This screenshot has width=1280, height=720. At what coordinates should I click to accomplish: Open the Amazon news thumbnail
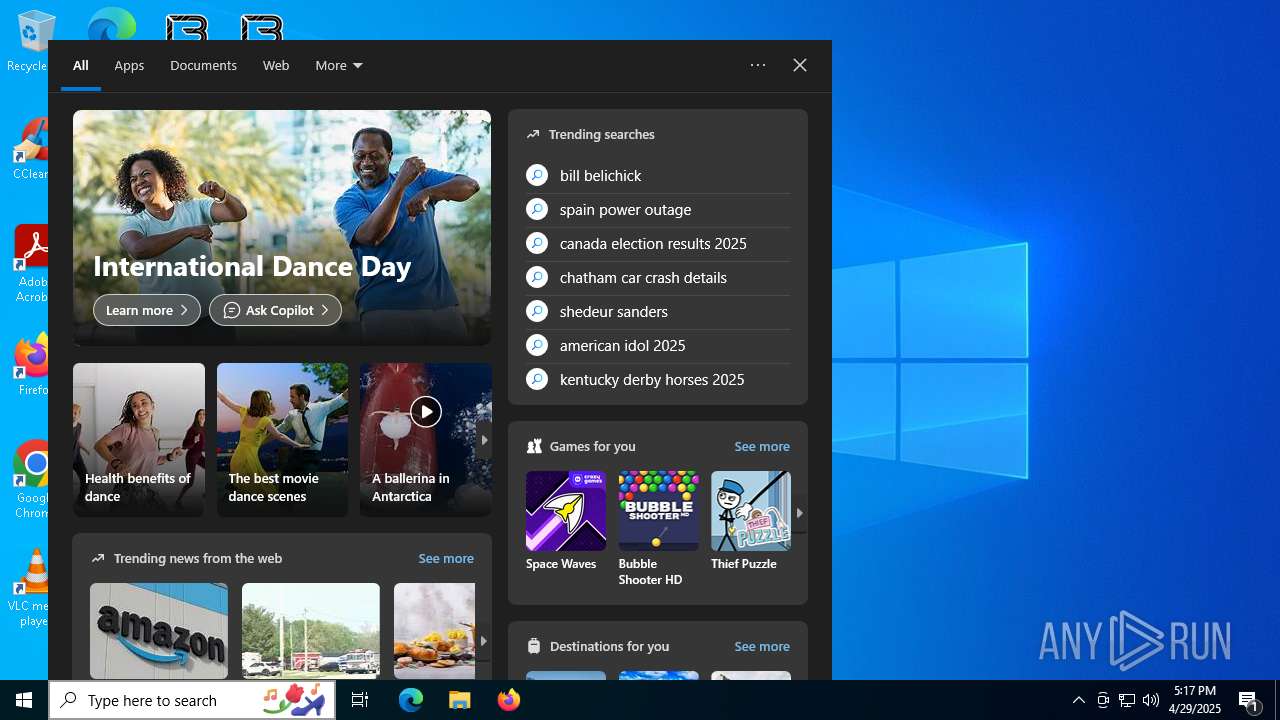159,631
